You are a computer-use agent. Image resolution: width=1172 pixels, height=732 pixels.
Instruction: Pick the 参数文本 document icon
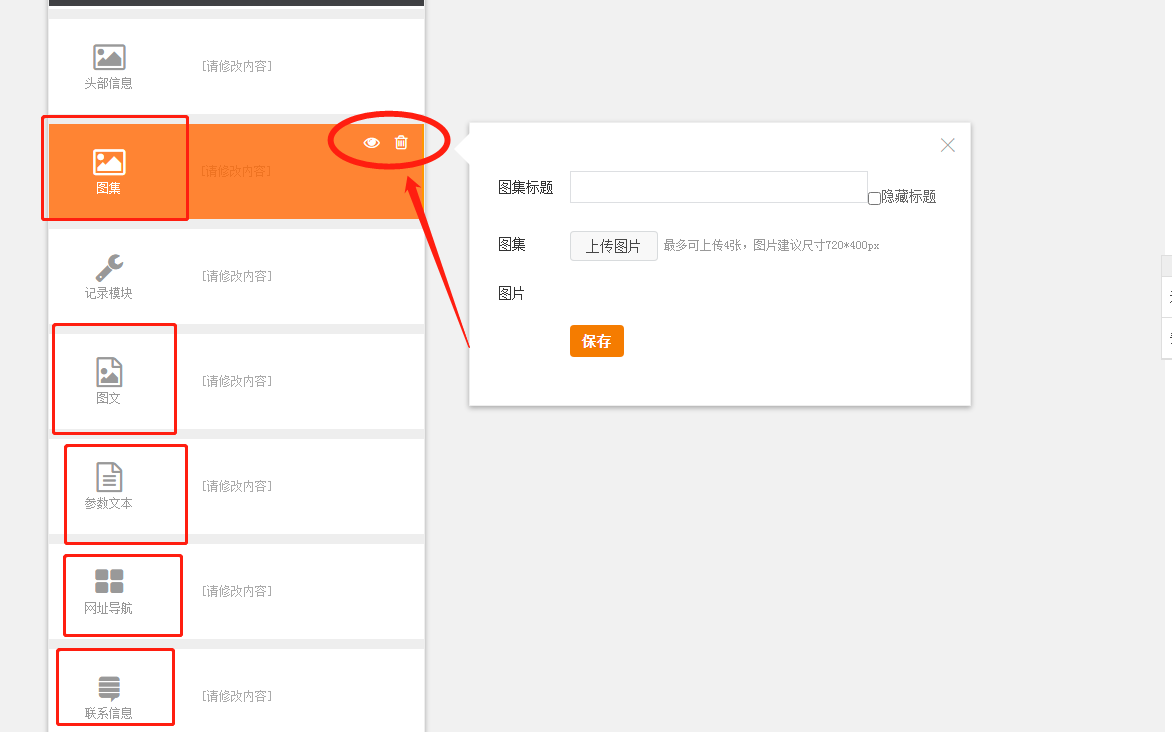pyautogui.click(x=109, y=477)
